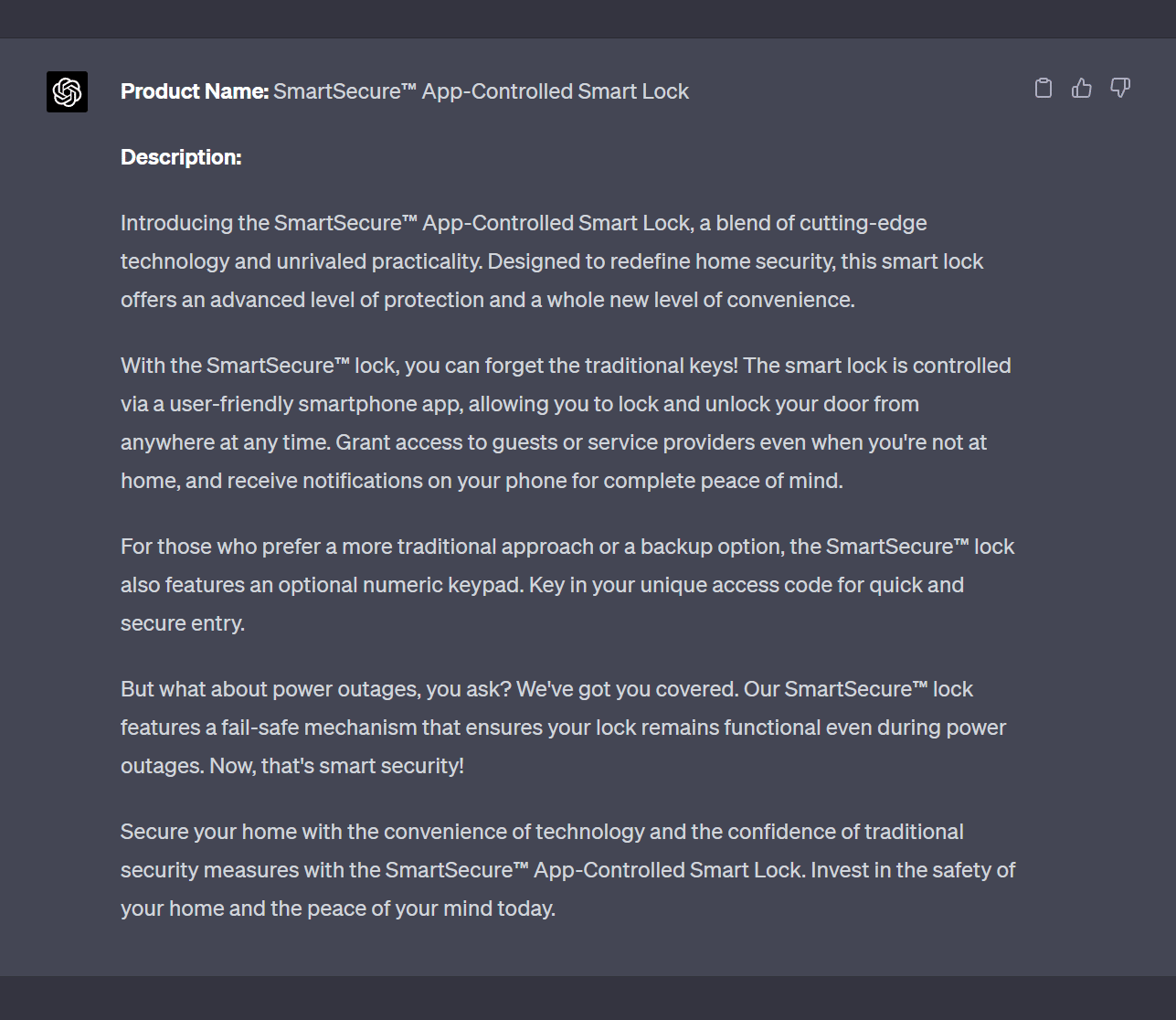1176x1020 pixels.
Task: Click the line starting "With the SmartSecure™ lock"
Action: (x=566, y=366)
